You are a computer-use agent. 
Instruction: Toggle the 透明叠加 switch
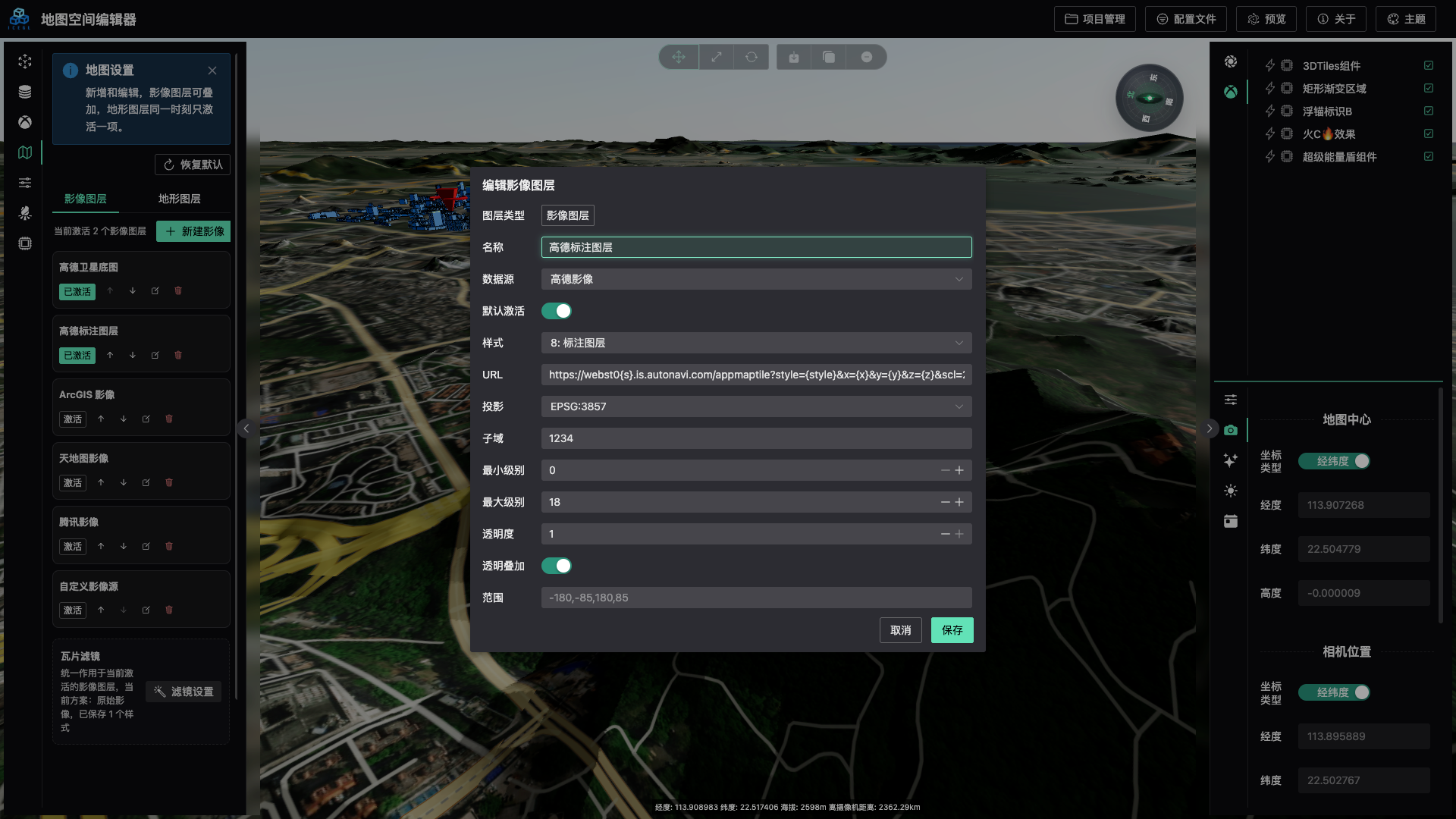[x=557, y=566]
